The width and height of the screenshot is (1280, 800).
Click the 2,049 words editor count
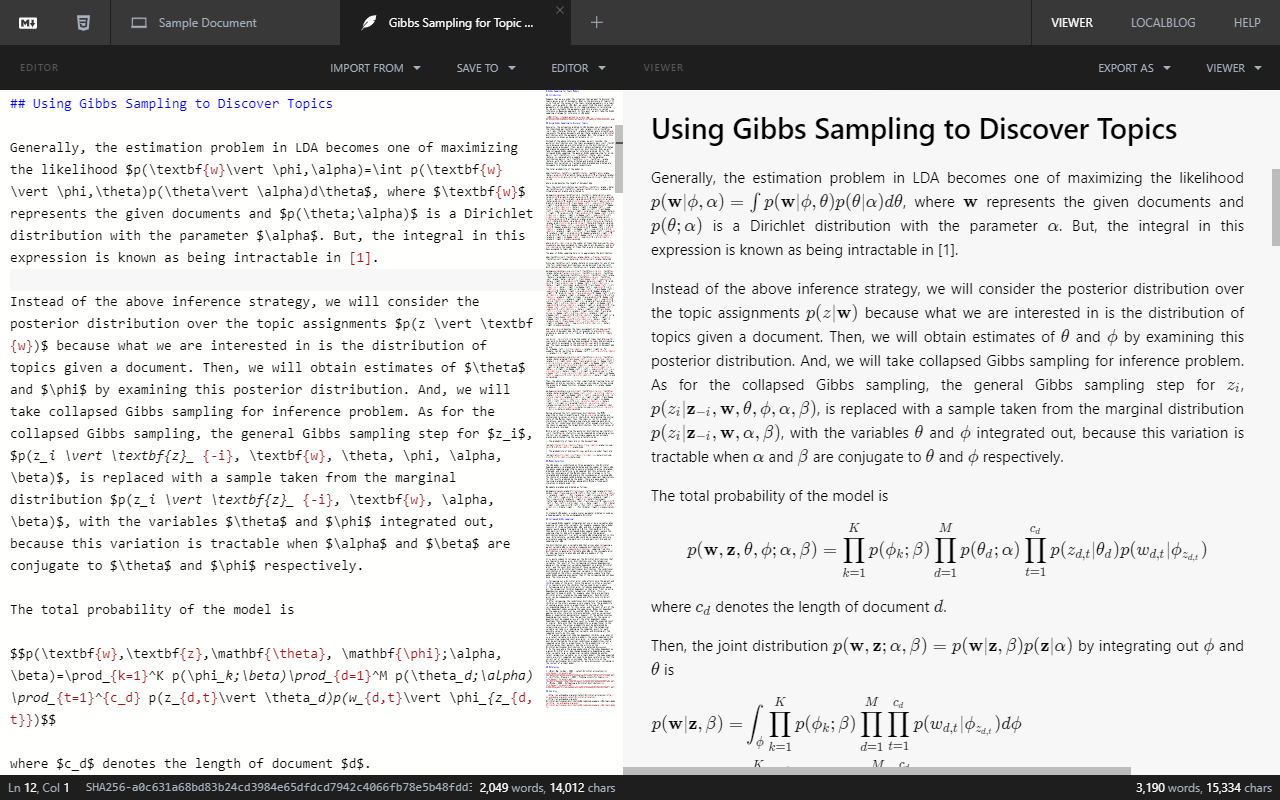pyautogui.click(x=510, y=788)
